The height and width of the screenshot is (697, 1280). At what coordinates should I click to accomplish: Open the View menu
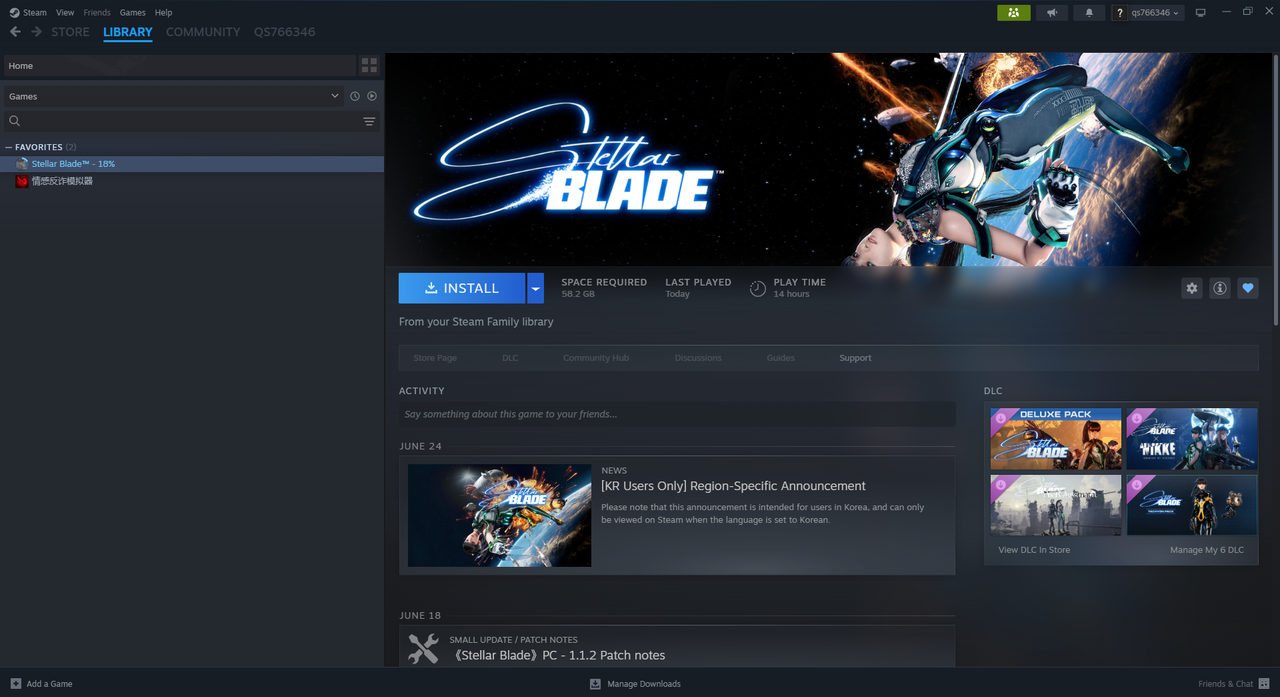click(65, 13)
